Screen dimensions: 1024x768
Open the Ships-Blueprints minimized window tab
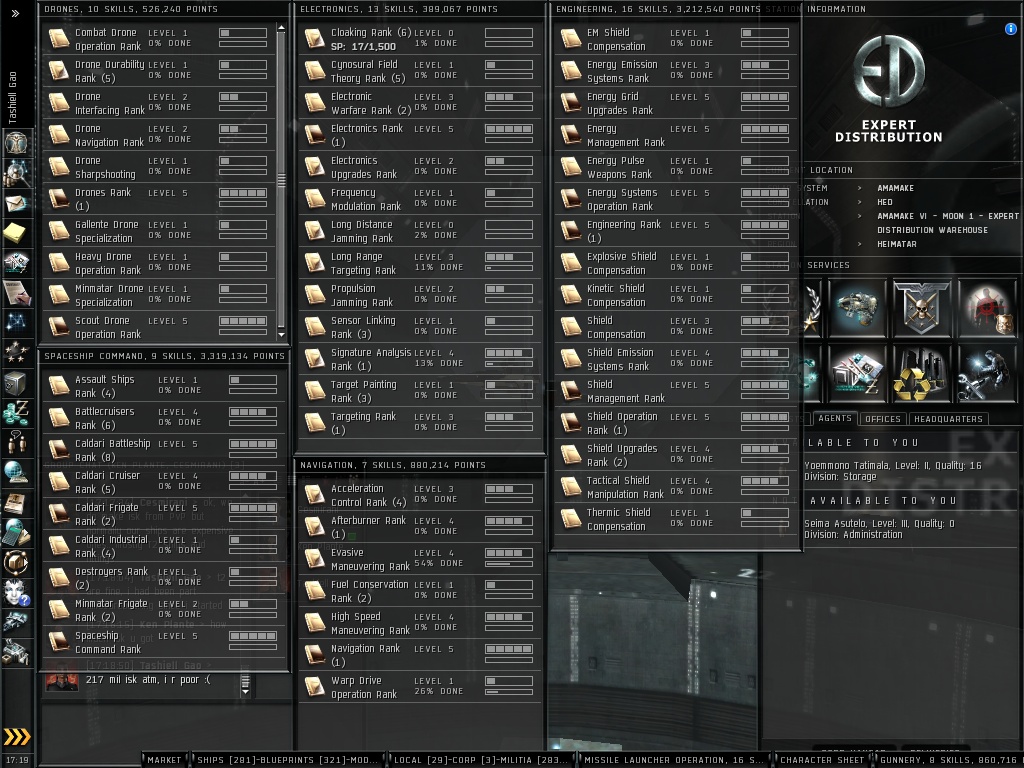point(287,760)
